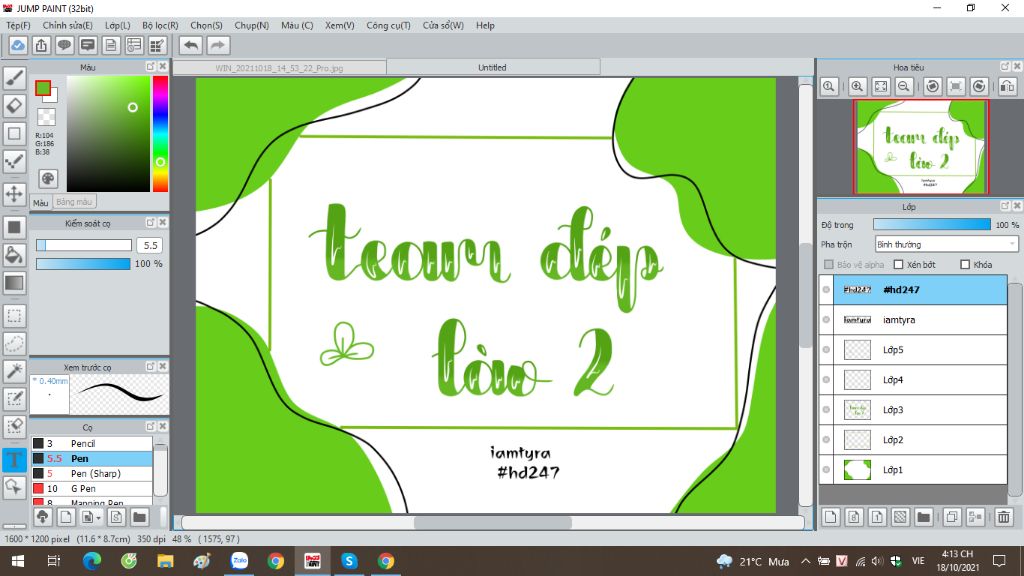The image size is (1024, 576).
Task: Show hidden system tray icons chevron
Action: (805, 561)
